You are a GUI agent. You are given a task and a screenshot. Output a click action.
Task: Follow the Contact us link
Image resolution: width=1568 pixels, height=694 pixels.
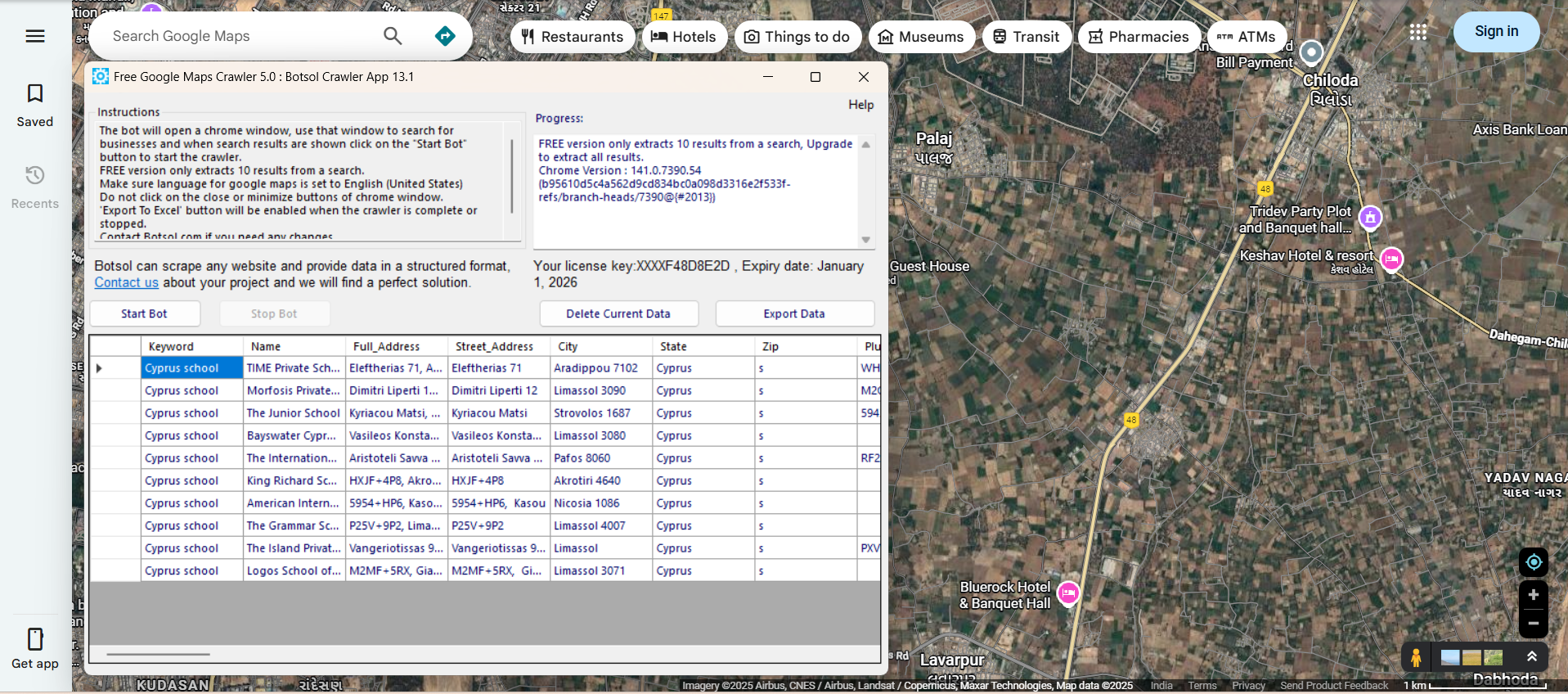tap(126, 282)
